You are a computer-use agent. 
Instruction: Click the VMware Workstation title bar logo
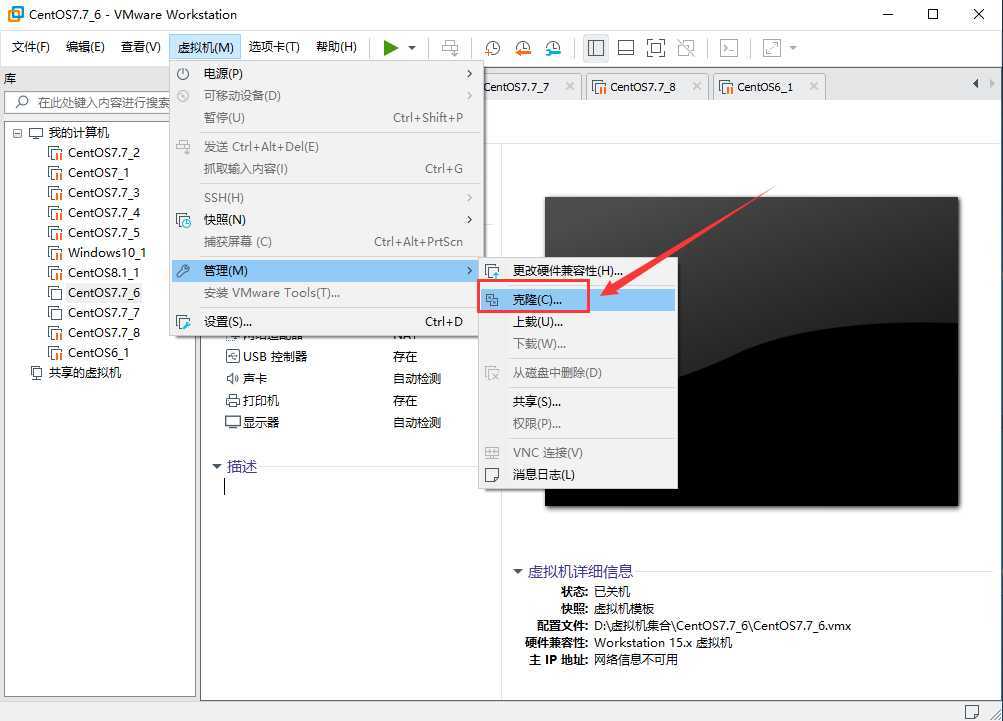tap(15, 14)
